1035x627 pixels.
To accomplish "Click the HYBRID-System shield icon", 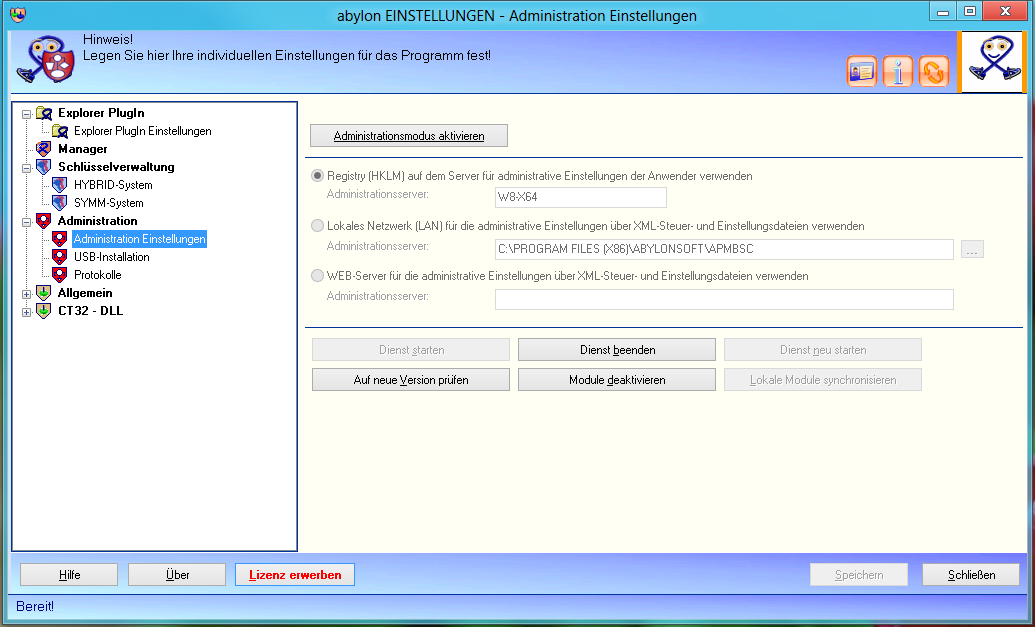I will tap(59, 185).
